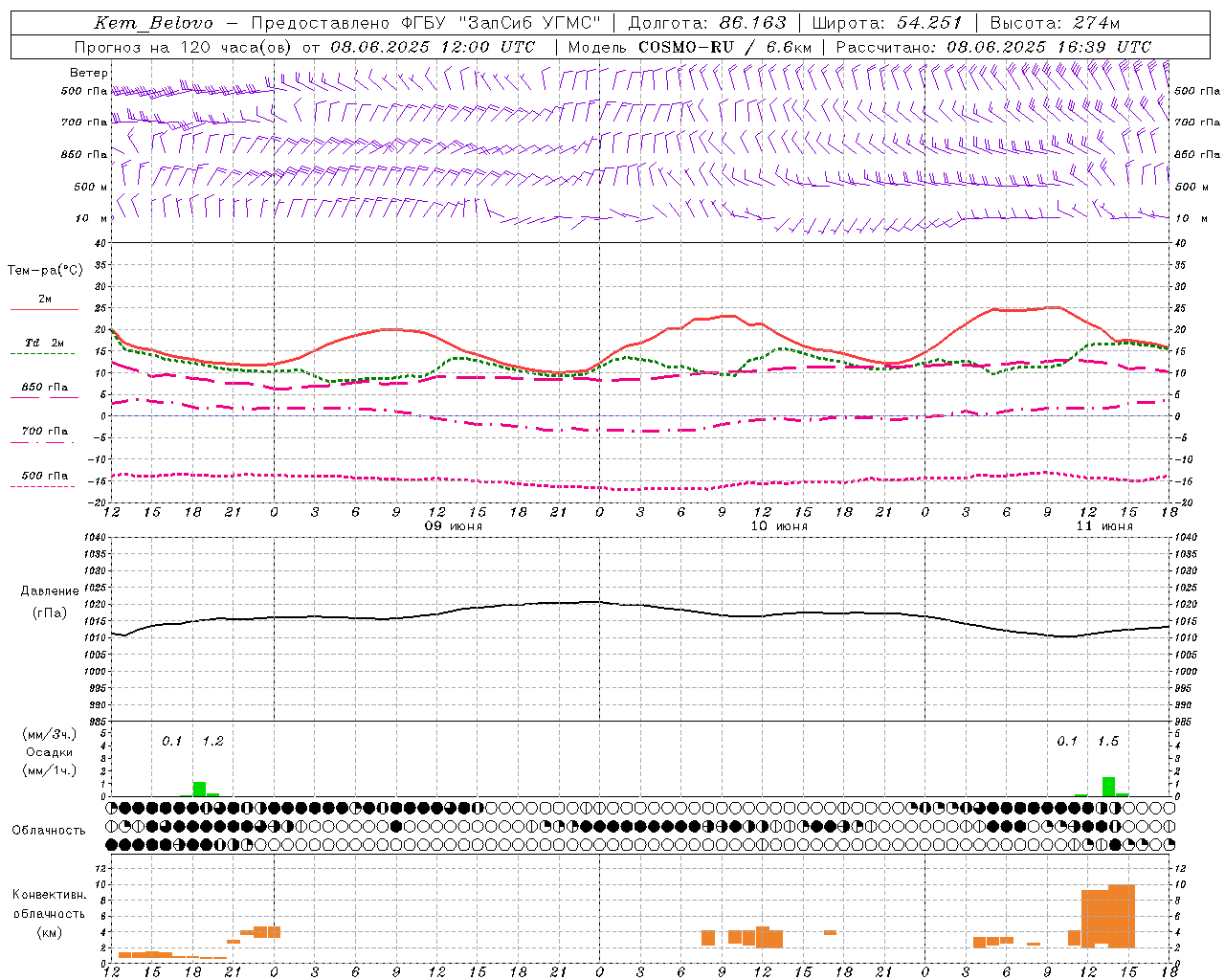Click the green precipitation bar under the 1.2 value
1225x980 pixels.
[199, 789]
